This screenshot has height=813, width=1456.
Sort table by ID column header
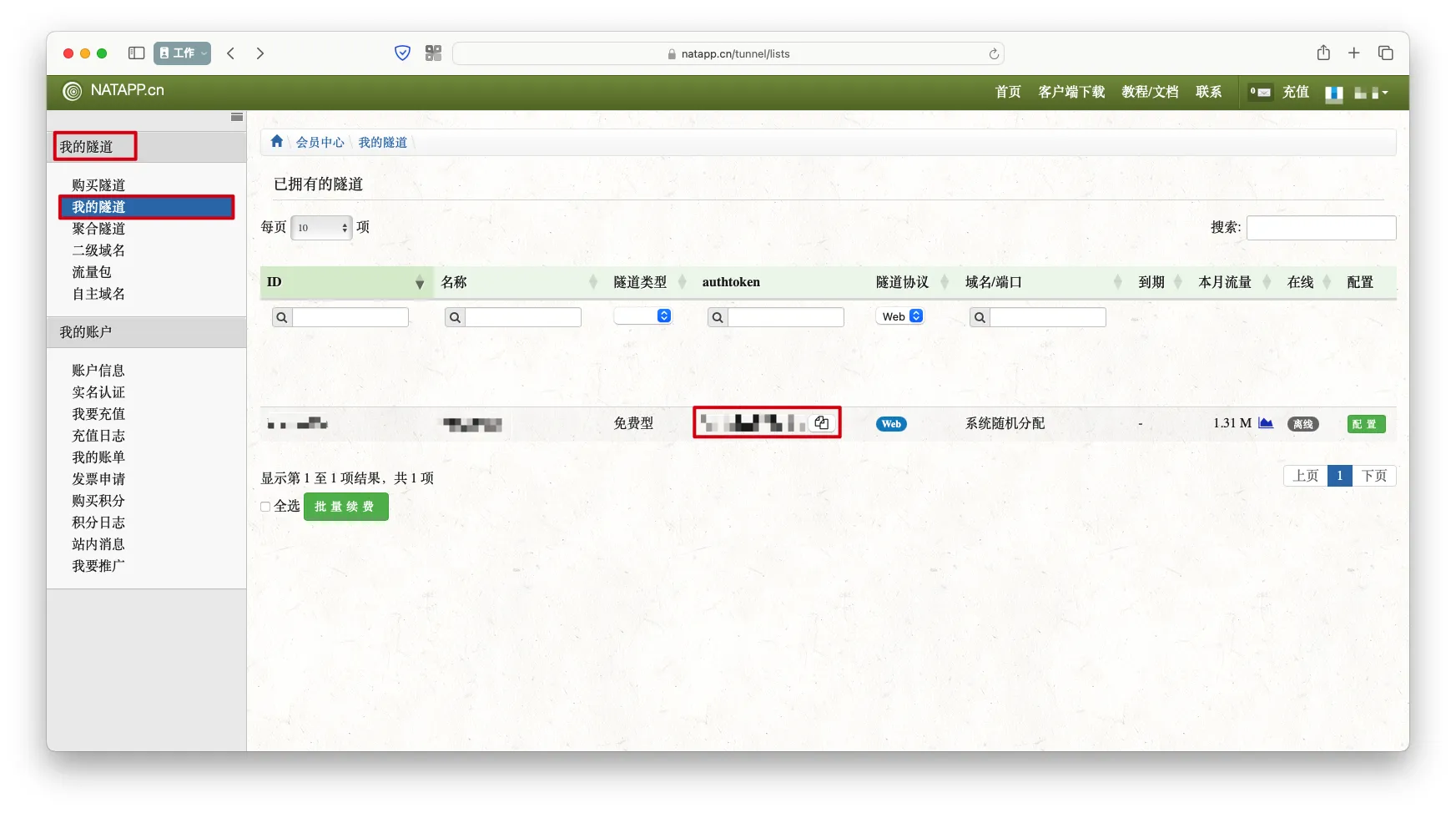(x=345, y=282)
